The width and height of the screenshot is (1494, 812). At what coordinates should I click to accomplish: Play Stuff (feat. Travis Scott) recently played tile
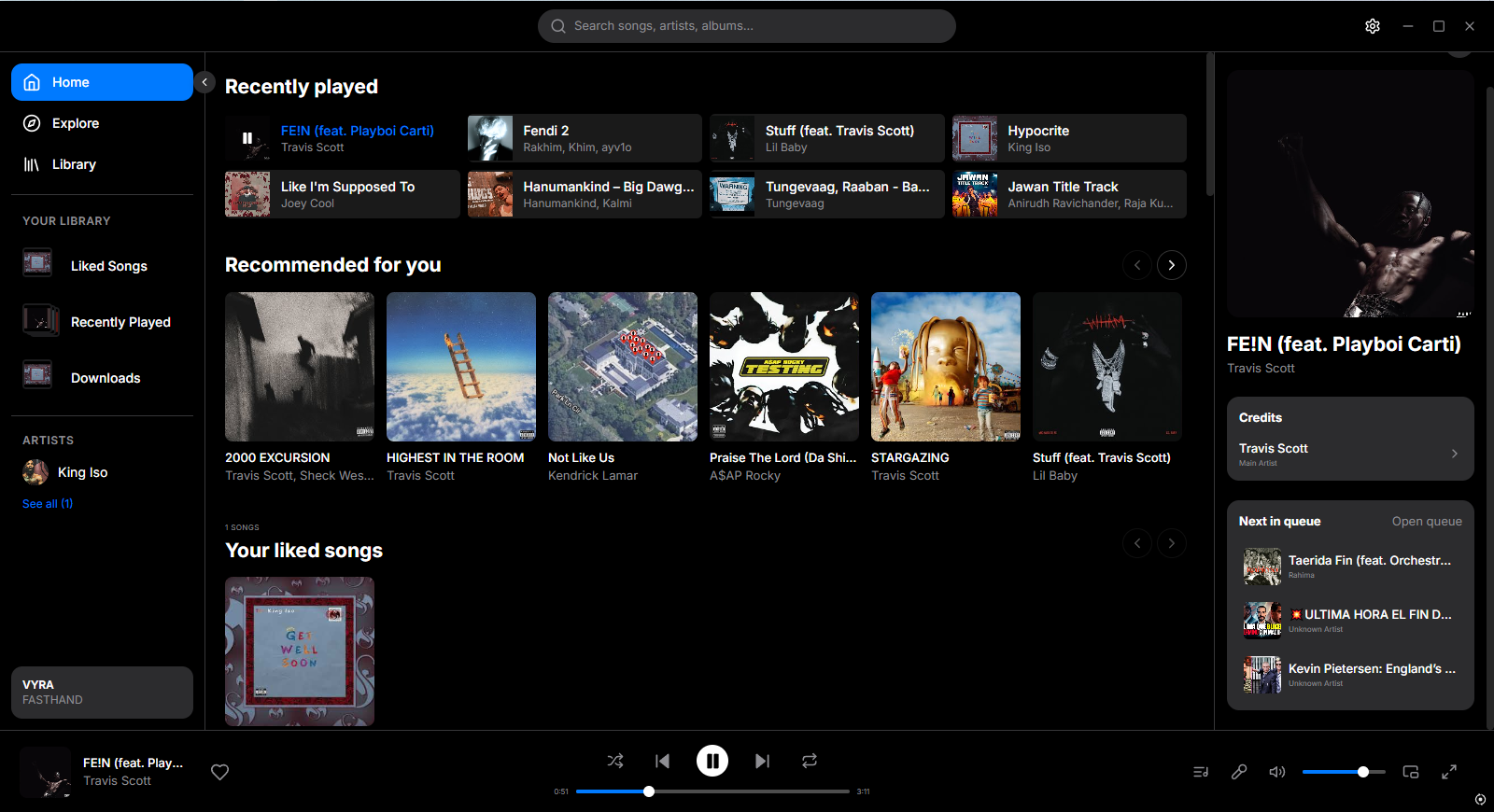tap(826, 138)
